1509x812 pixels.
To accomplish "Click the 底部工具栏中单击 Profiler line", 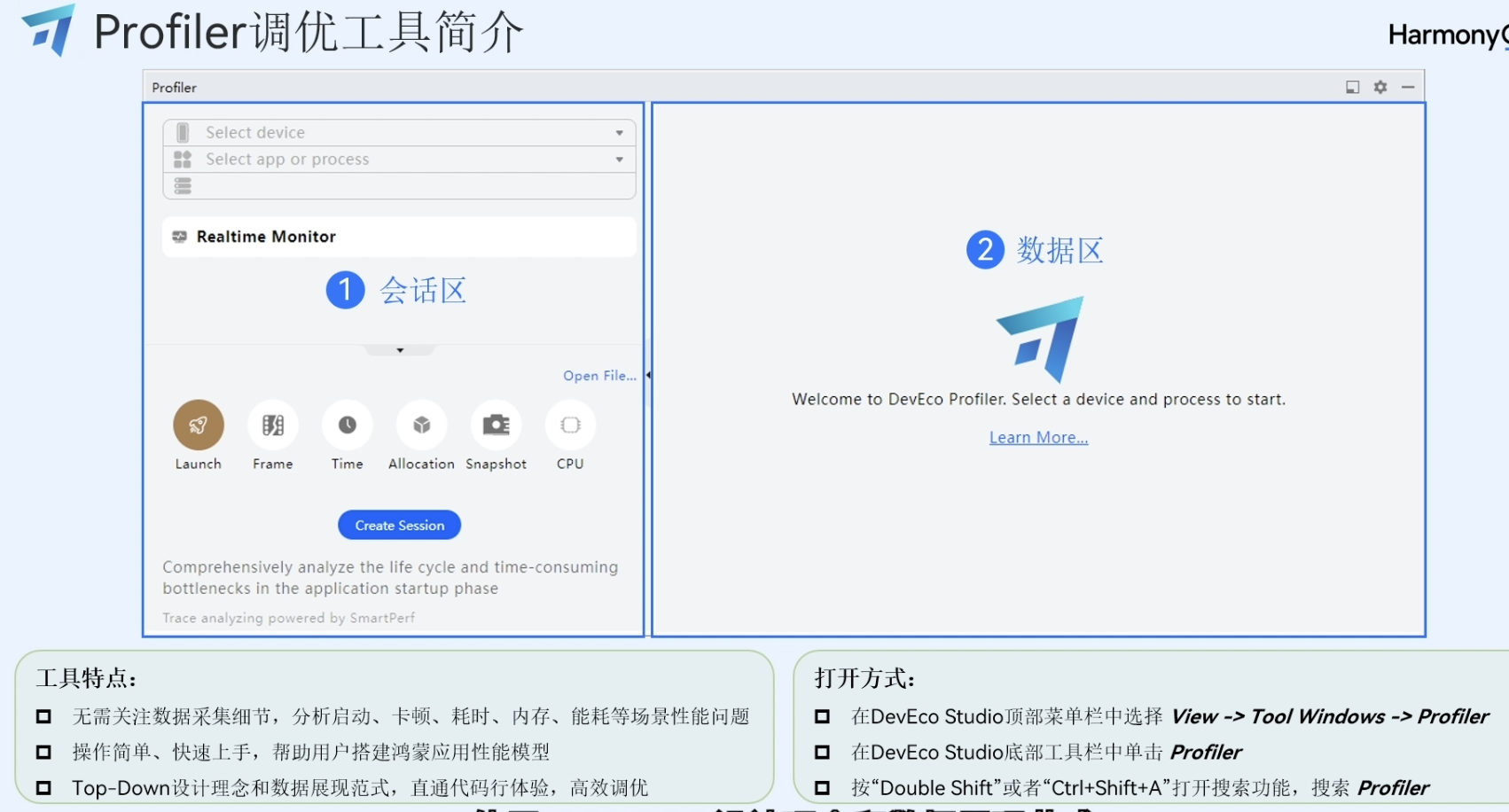I will (x=1046, y=752).
